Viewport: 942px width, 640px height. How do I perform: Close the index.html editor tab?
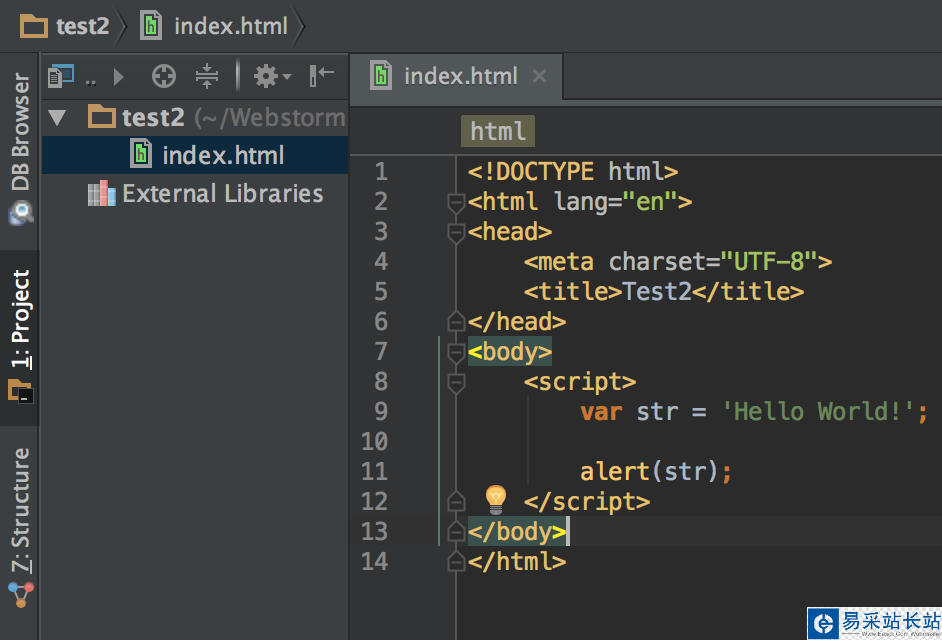540,76
